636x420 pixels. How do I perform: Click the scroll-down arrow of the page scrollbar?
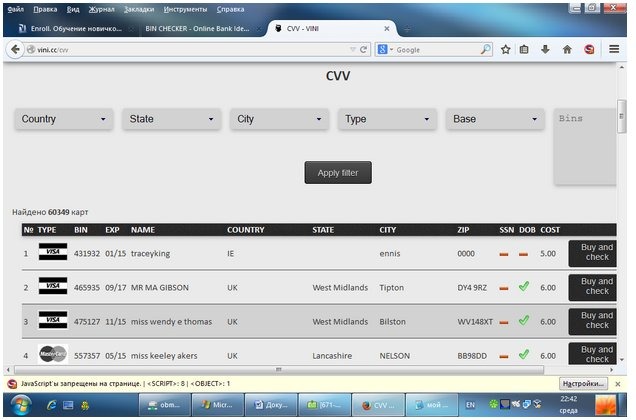pos(621,360)
